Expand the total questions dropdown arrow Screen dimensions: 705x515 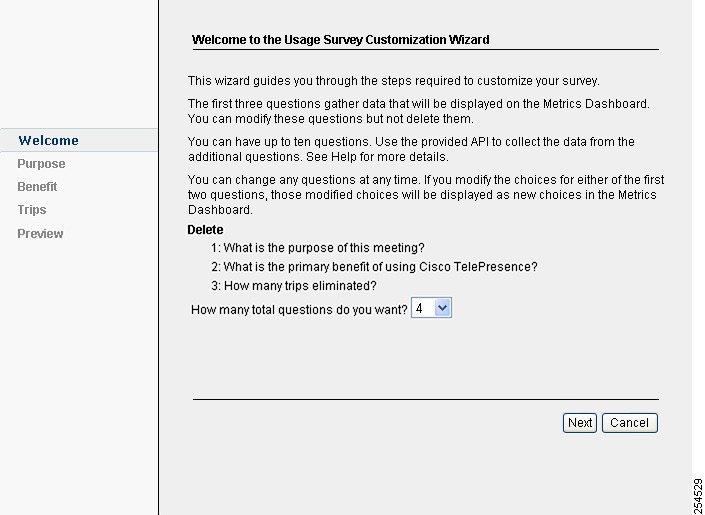(442, 308)
